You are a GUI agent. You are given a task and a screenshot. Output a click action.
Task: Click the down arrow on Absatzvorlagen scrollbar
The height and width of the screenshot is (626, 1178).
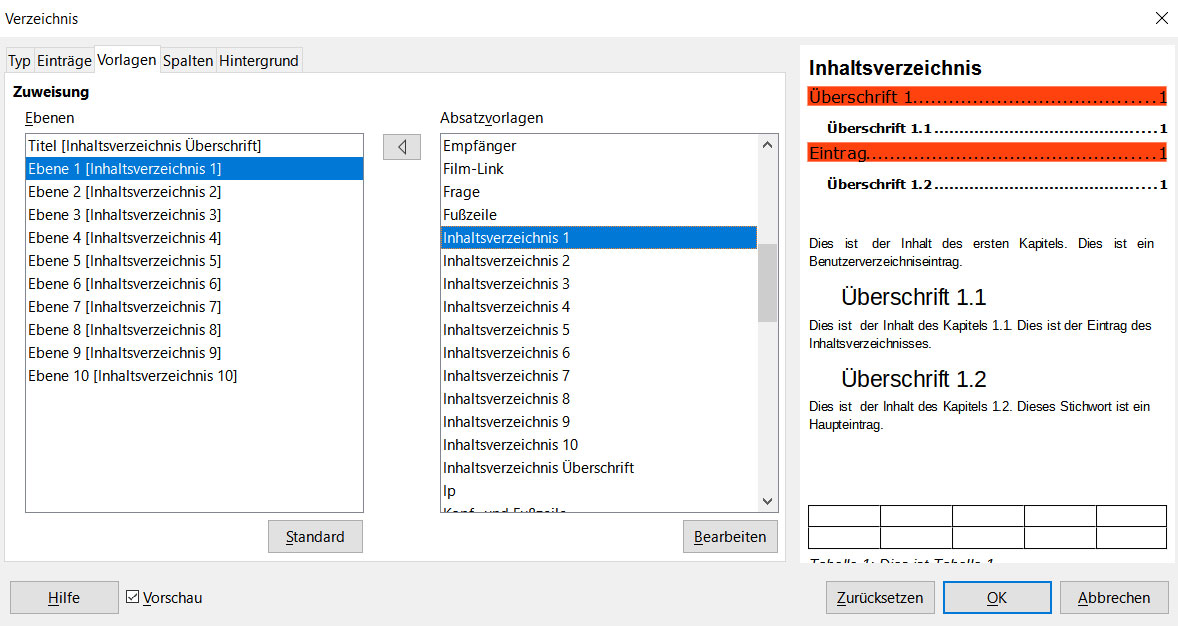(767, 501)
